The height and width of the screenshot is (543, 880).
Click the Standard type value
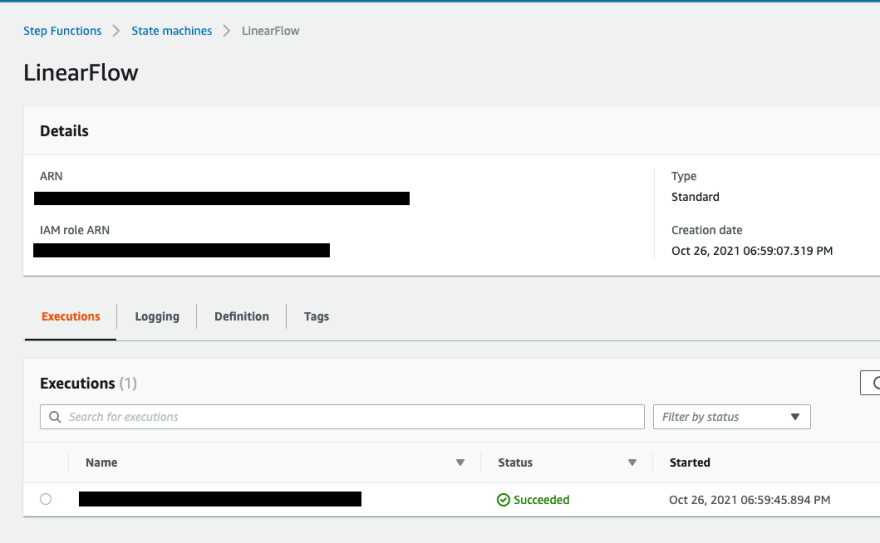point(695,197)
